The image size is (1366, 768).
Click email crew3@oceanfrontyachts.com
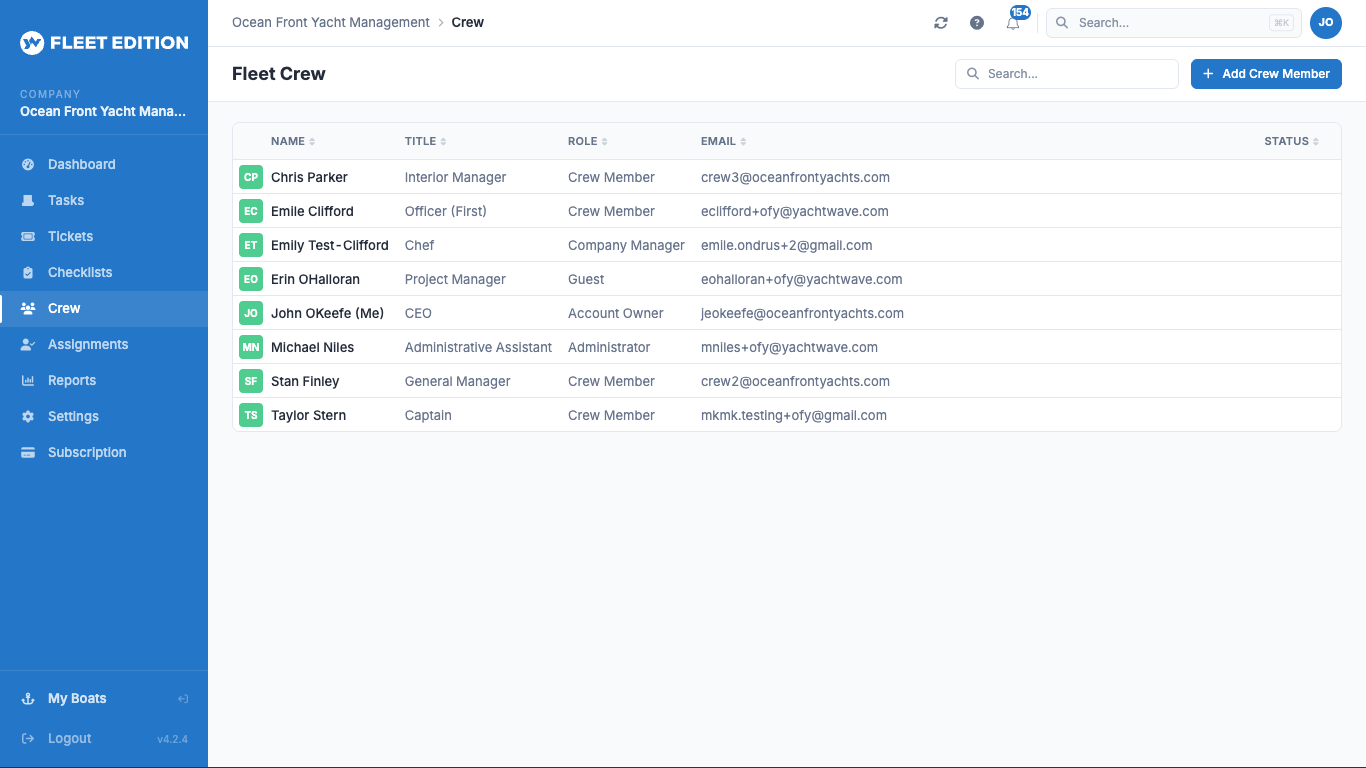coord(795,177)
